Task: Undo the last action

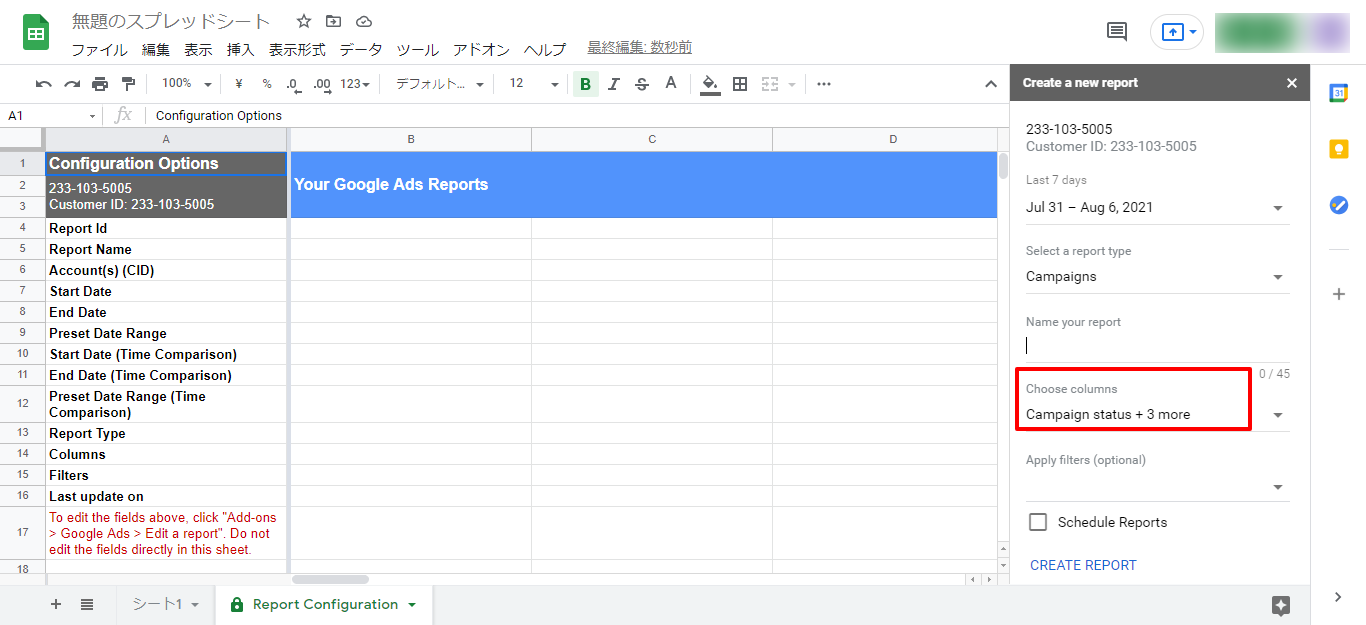Action: tap(43, 84)
